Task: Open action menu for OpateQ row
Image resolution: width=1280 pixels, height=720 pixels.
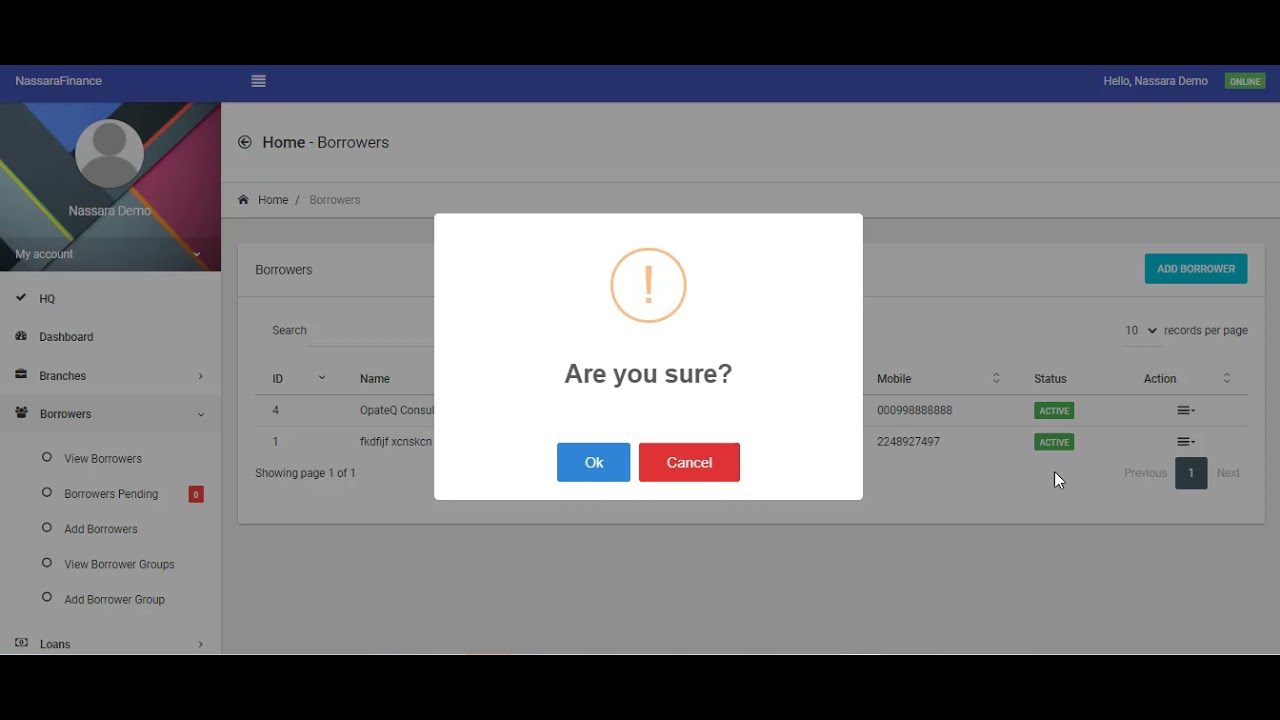Action: click(1186, 410)
